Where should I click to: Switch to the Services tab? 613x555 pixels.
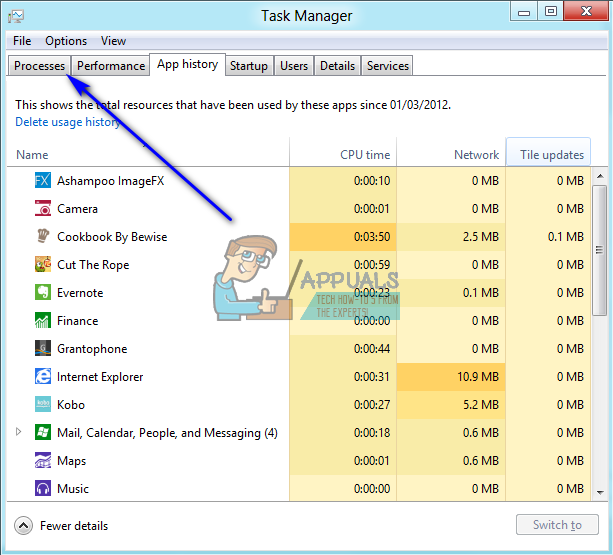tap(388, 66)
